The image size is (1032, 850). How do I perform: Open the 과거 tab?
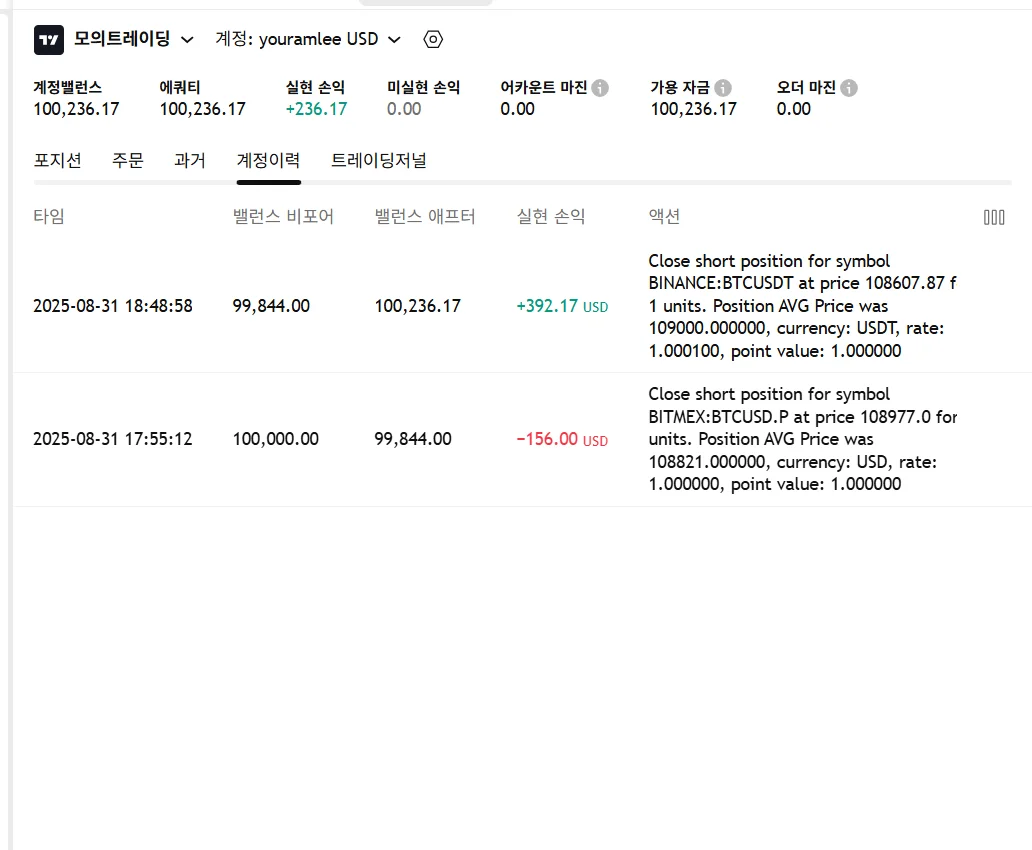(190, 160)
